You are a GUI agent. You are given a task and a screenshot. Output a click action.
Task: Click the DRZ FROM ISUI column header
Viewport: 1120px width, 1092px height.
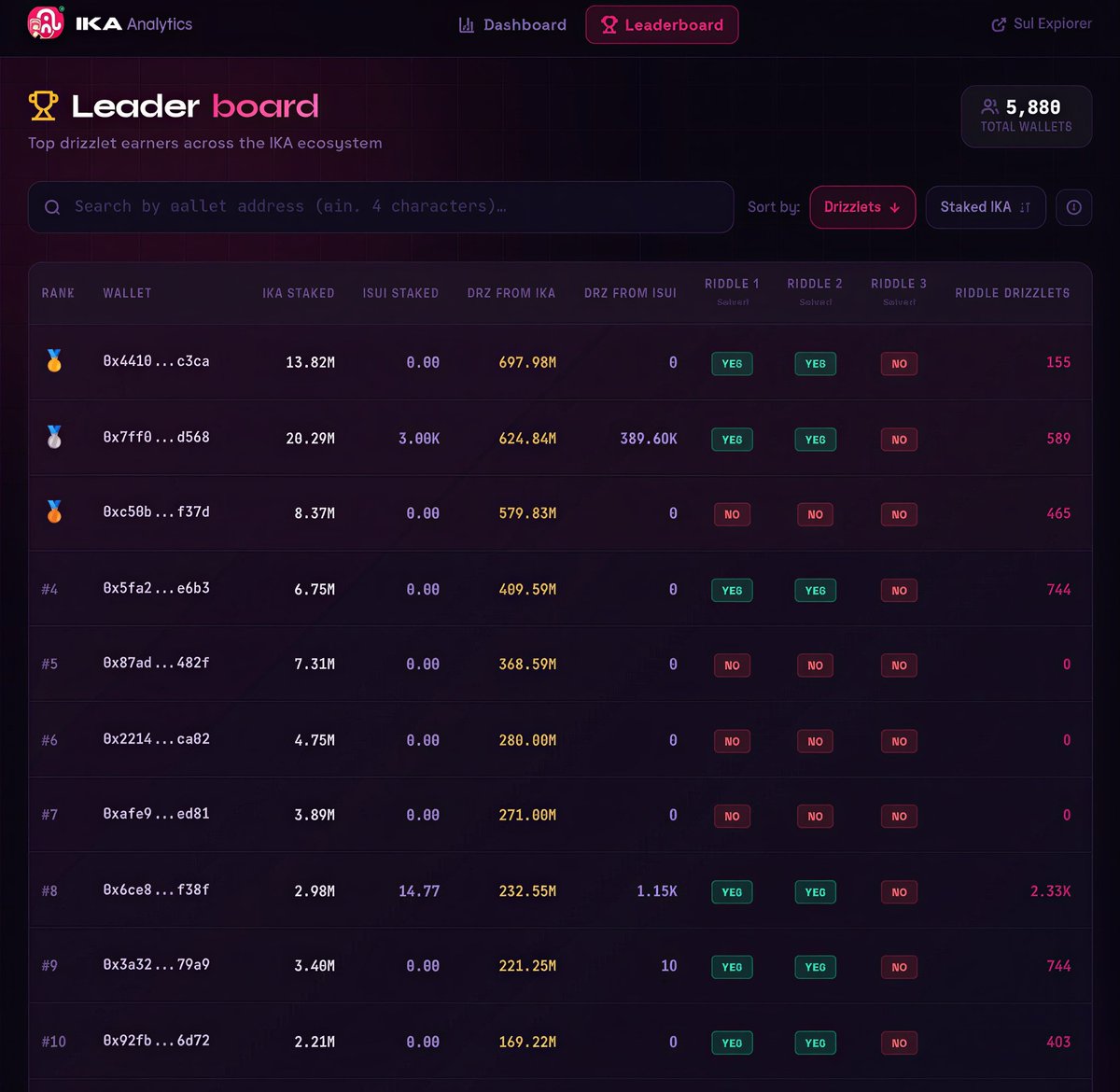click(631, 293)
